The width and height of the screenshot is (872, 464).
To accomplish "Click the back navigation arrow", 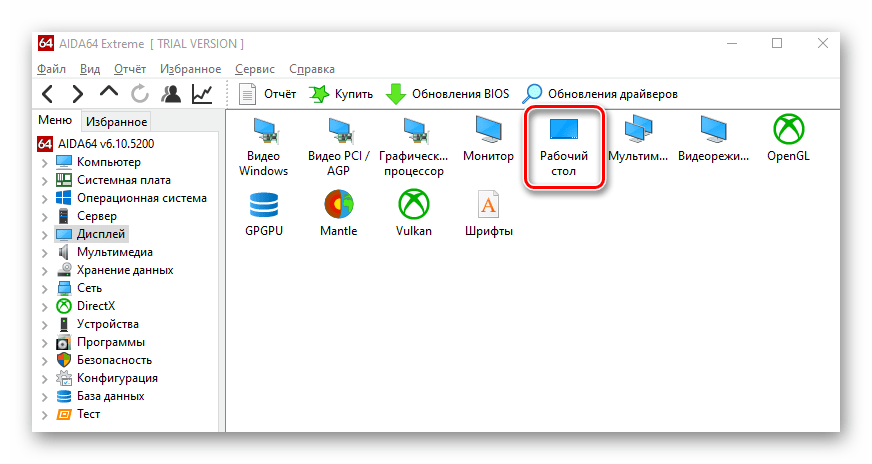I will pyautogui.click(x=48, y=94).
